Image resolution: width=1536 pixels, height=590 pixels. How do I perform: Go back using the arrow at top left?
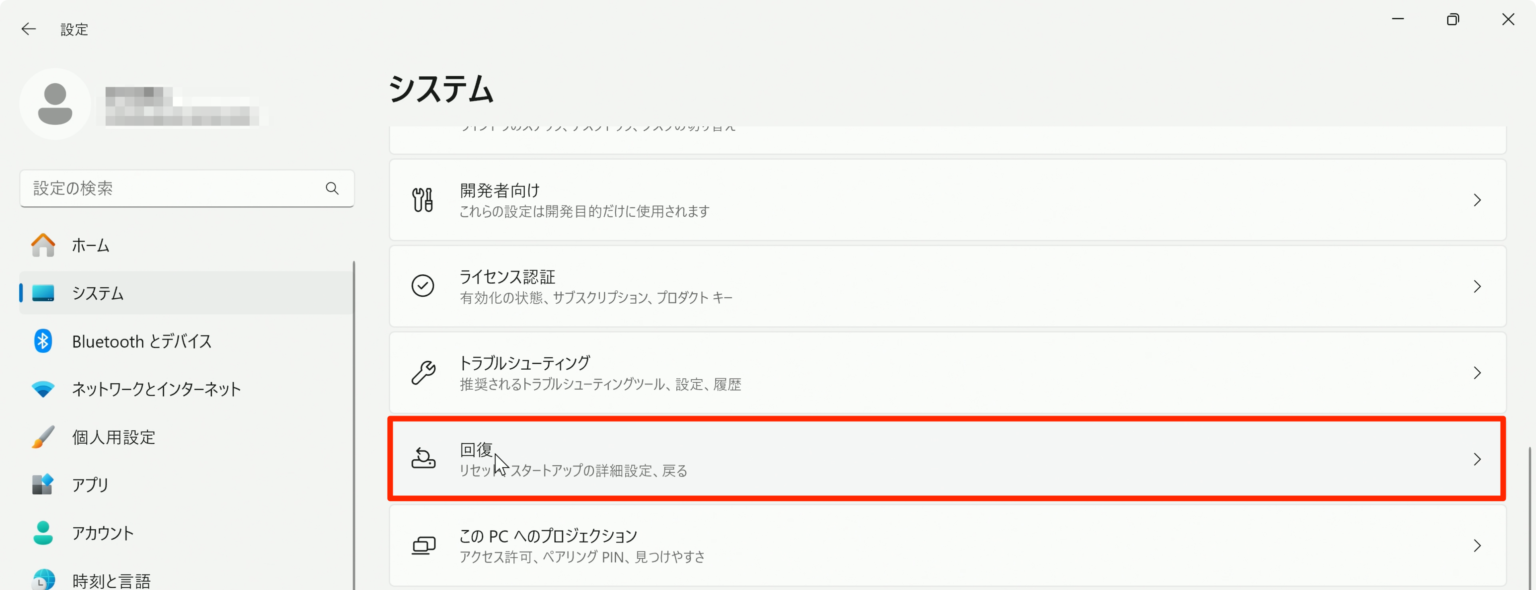28,28
